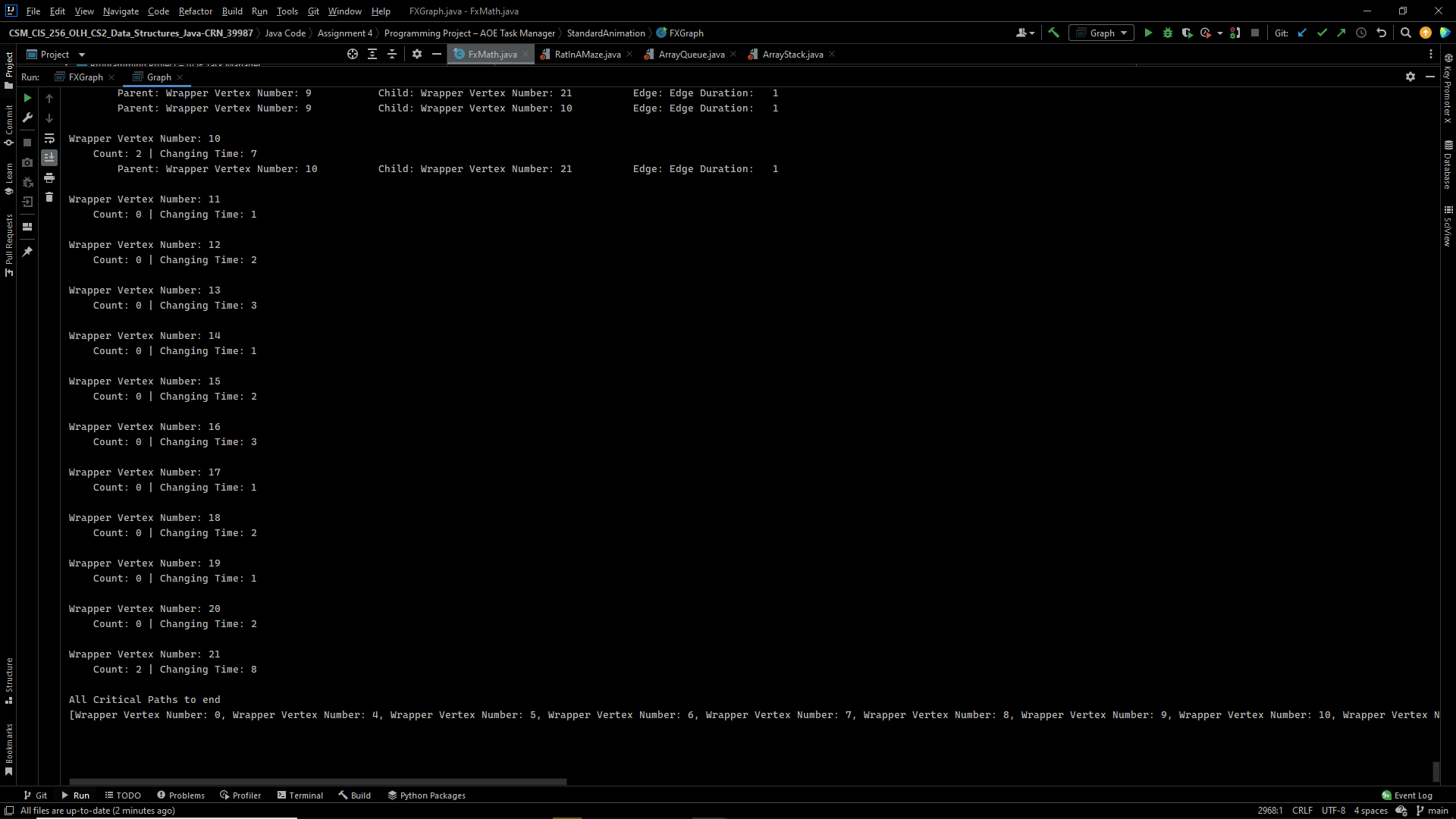1456x819 pixels.
Task: Run Graph with coverage
Action: [1187, 33]
